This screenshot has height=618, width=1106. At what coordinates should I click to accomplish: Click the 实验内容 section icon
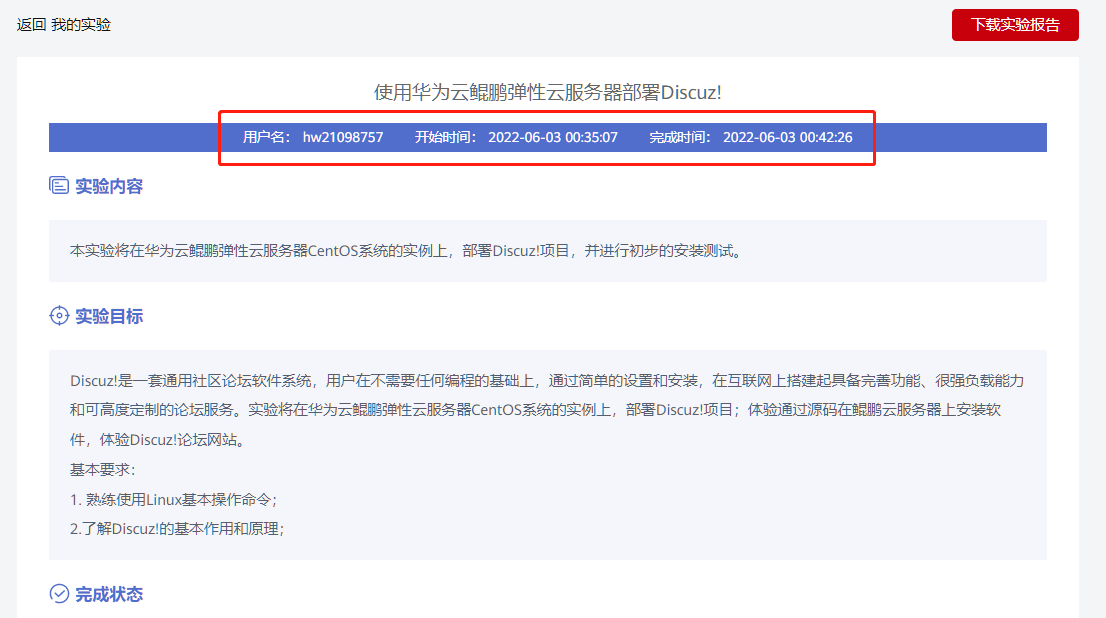59,186
